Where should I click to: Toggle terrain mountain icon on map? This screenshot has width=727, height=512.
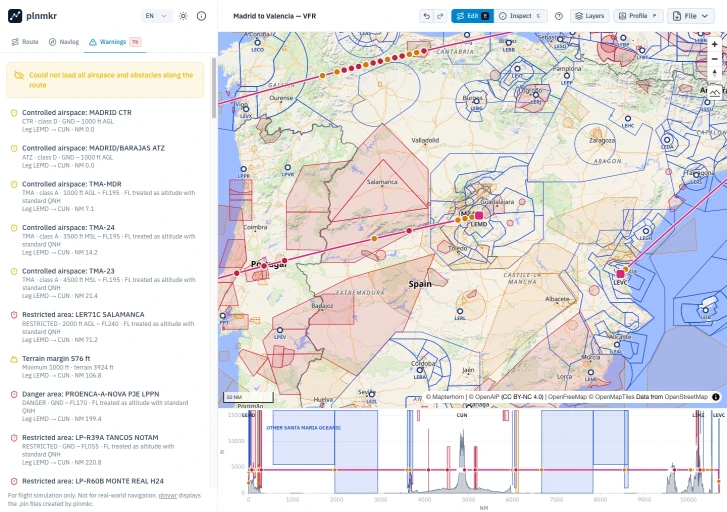pyautogui.click(x=714, y=92)
